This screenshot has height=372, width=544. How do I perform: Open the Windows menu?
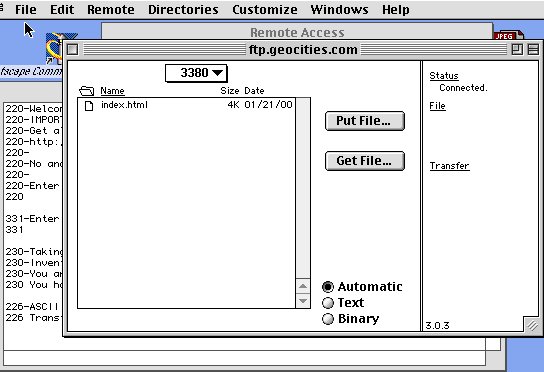point(339,9)
